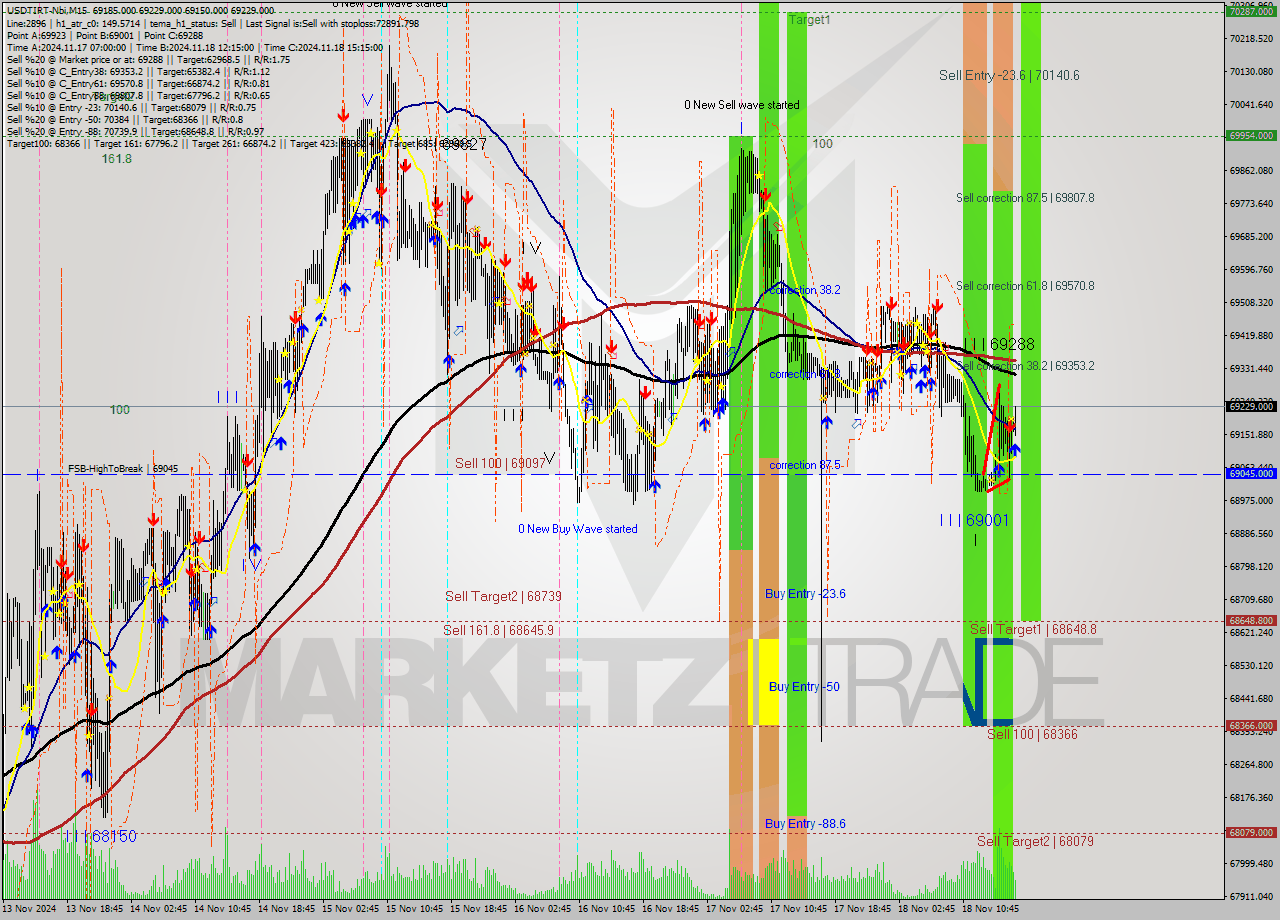Click the '0 New Sell wave started' label
The width and height of the screenshot is (1280, 920).
tap(741, 105)
